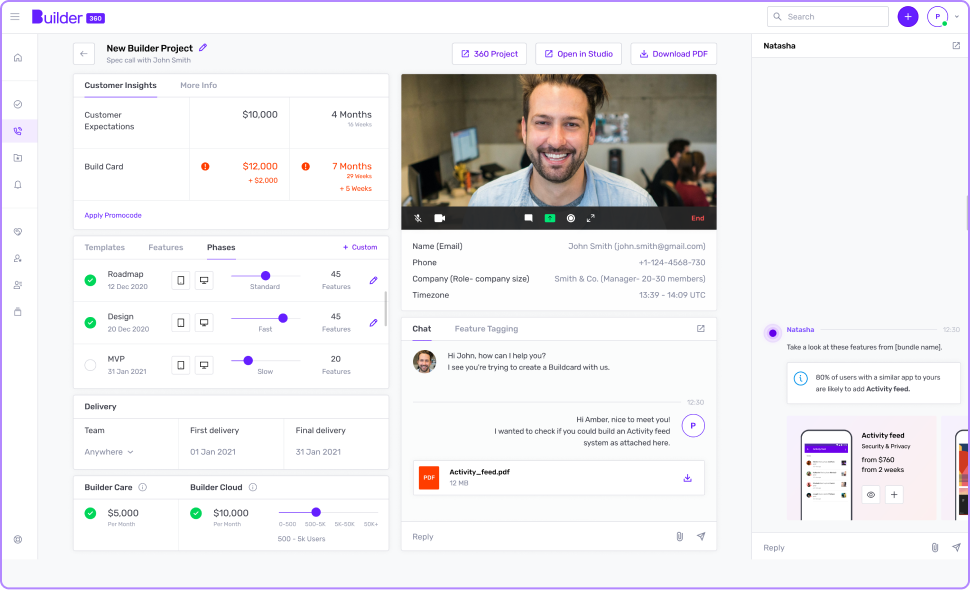Open the checkmark tasks icon in sidebar

tap(18, 104)
